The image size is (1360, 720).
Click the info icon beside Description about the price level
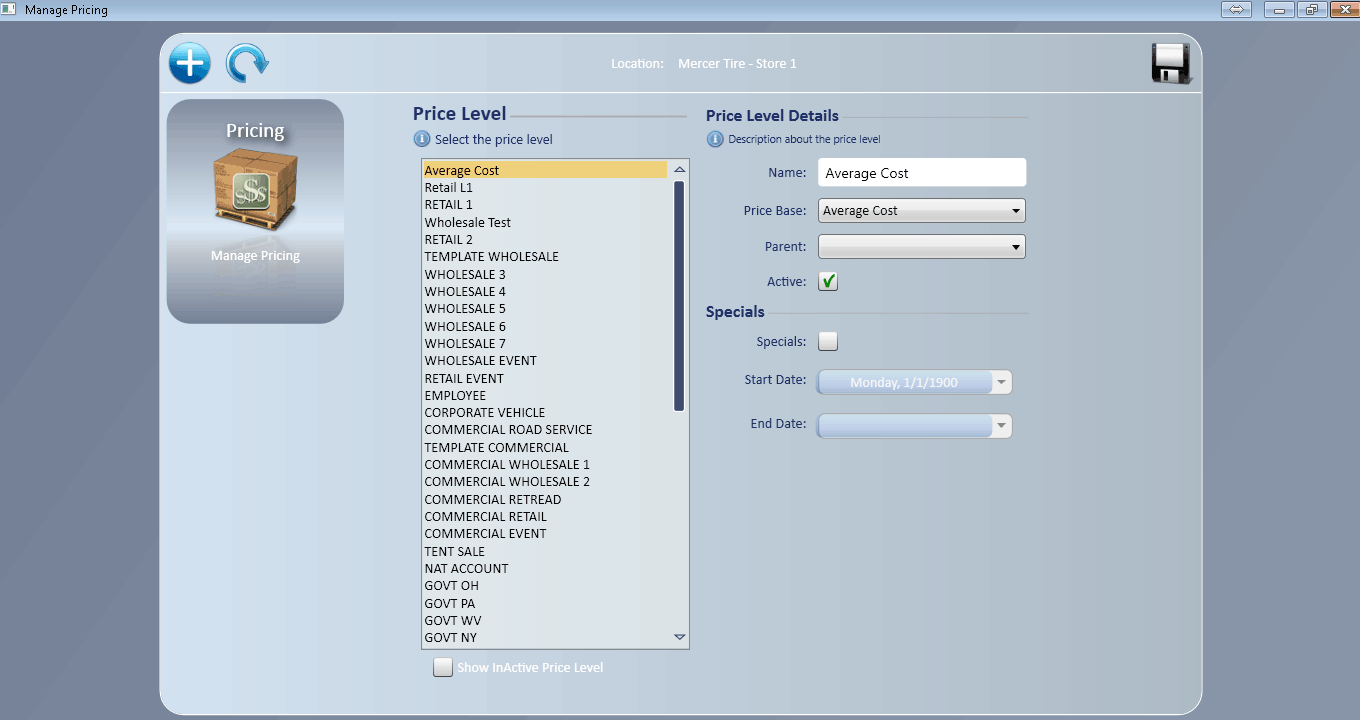click(x=715, y=139)
